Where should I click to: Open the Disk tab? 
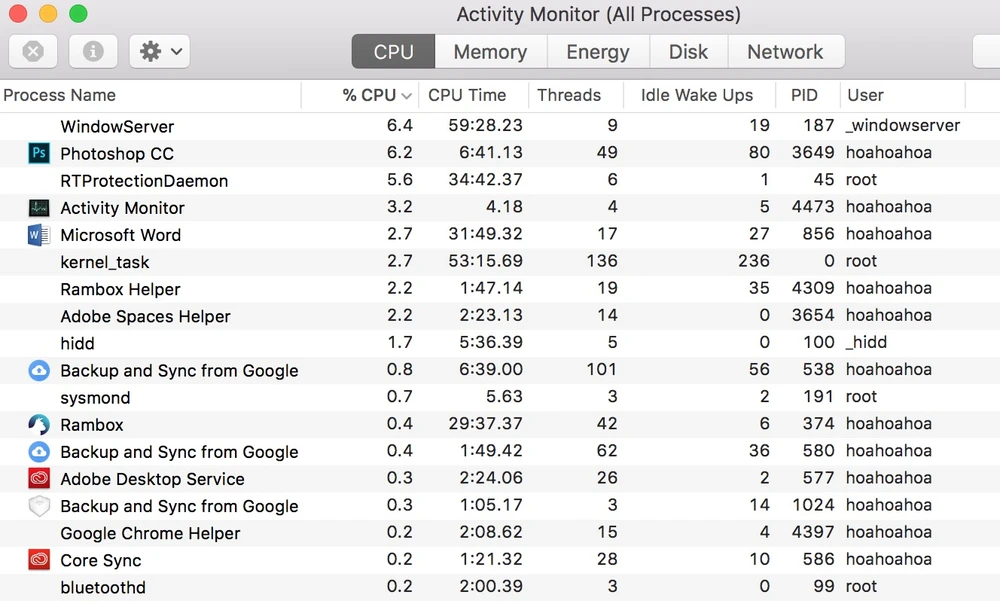pos(688,52)
